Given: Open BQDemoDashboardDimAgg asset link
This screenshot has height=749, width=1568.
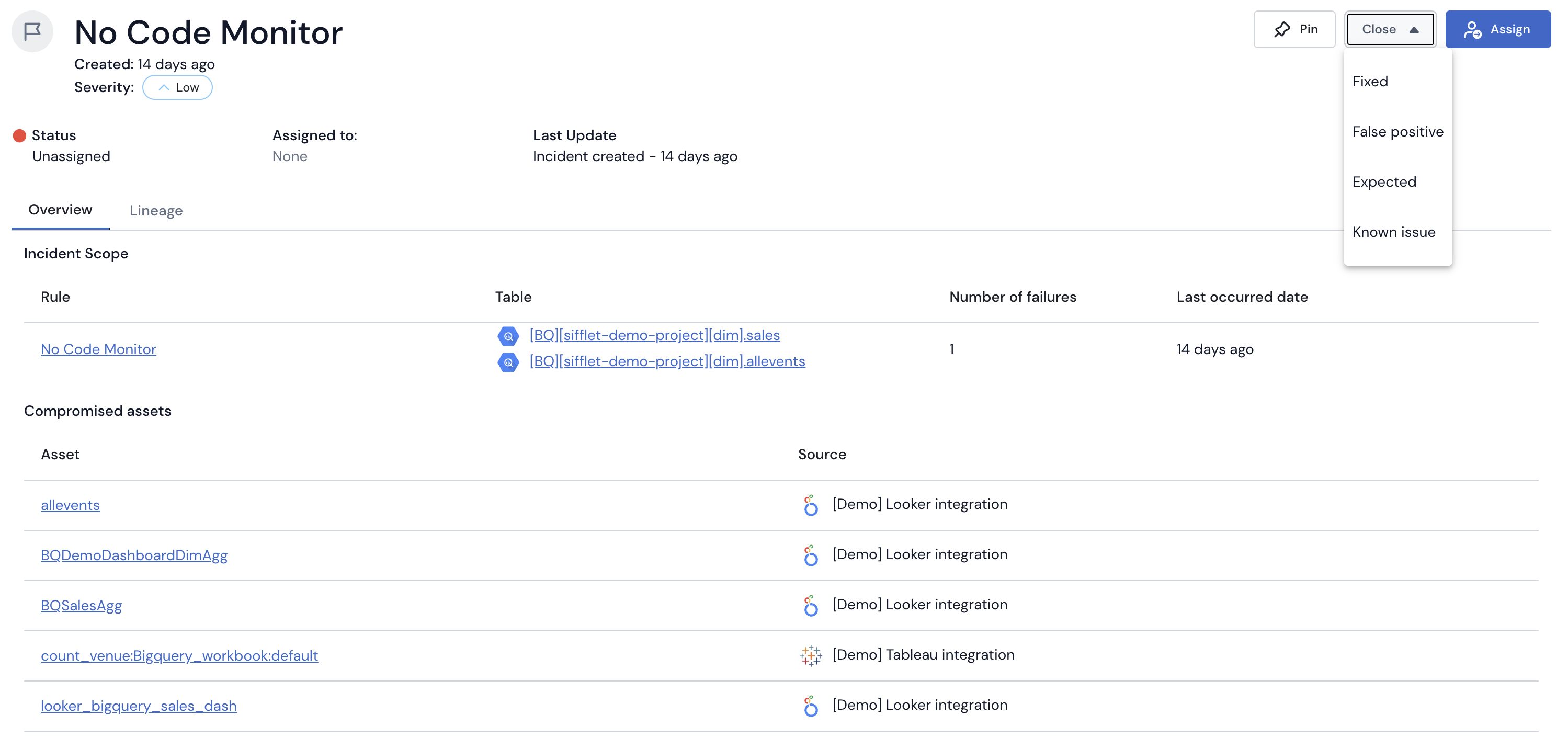Looking at the screenshot, I should (134, 555).
